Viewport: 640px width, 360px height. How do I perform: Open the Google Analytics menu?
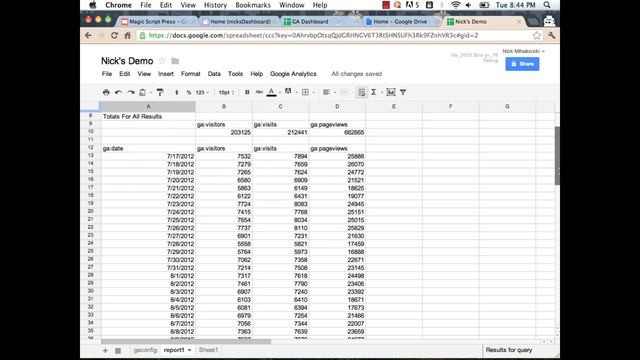pos(293,74)
